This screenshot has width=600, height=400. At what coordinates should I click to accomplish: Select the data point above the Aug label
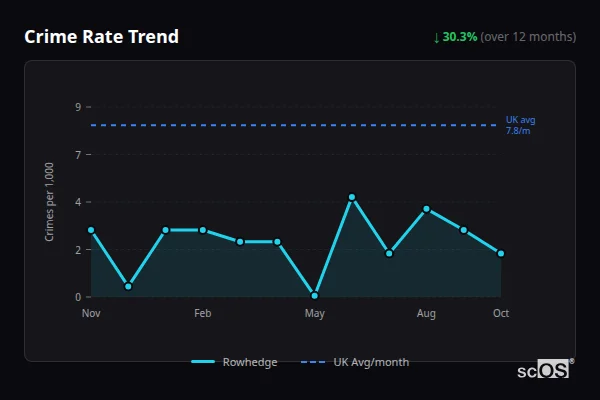426,209
